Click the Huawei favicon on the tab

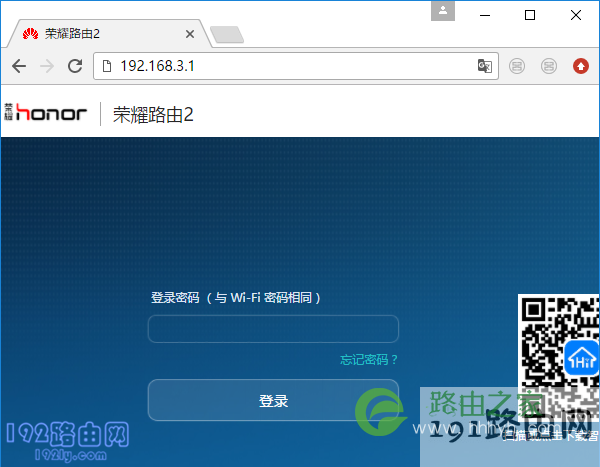pos(30,34)
